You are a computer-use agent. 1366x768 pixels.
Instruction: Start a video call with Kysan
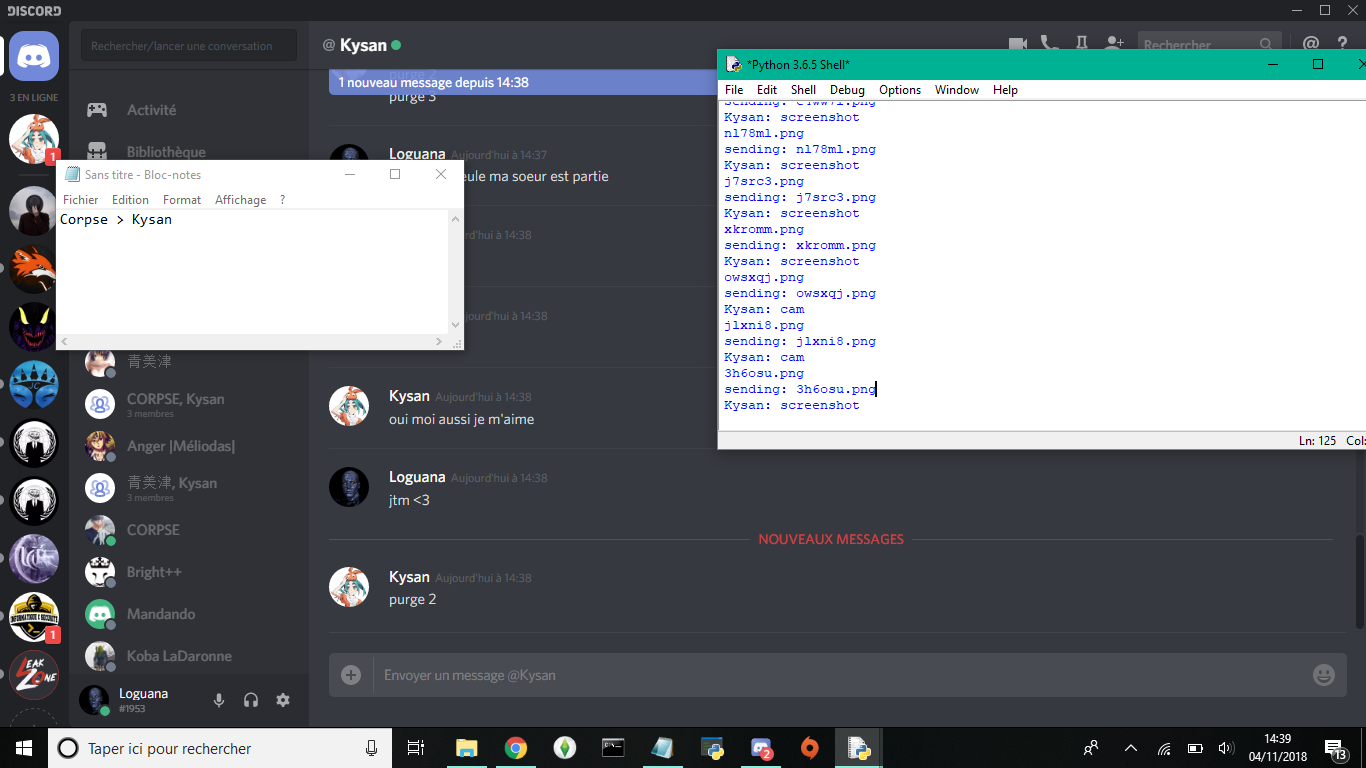pyautogui.click(x=1018, y=44)
